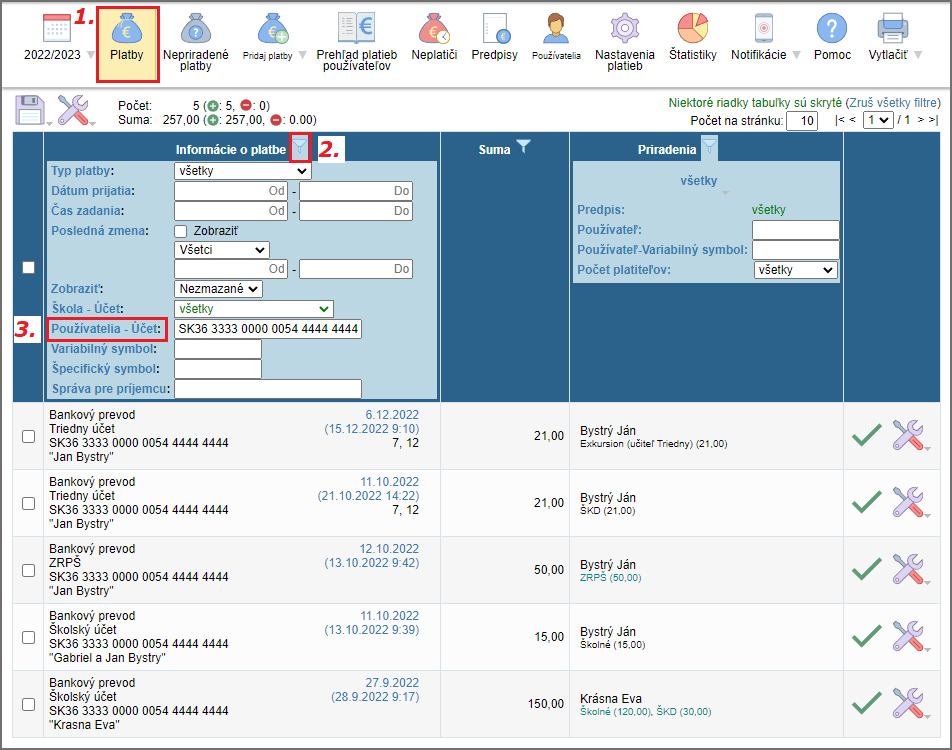
Task: Select the 6.12.2022 payment row checkbox
Action: tap(29, 436)
